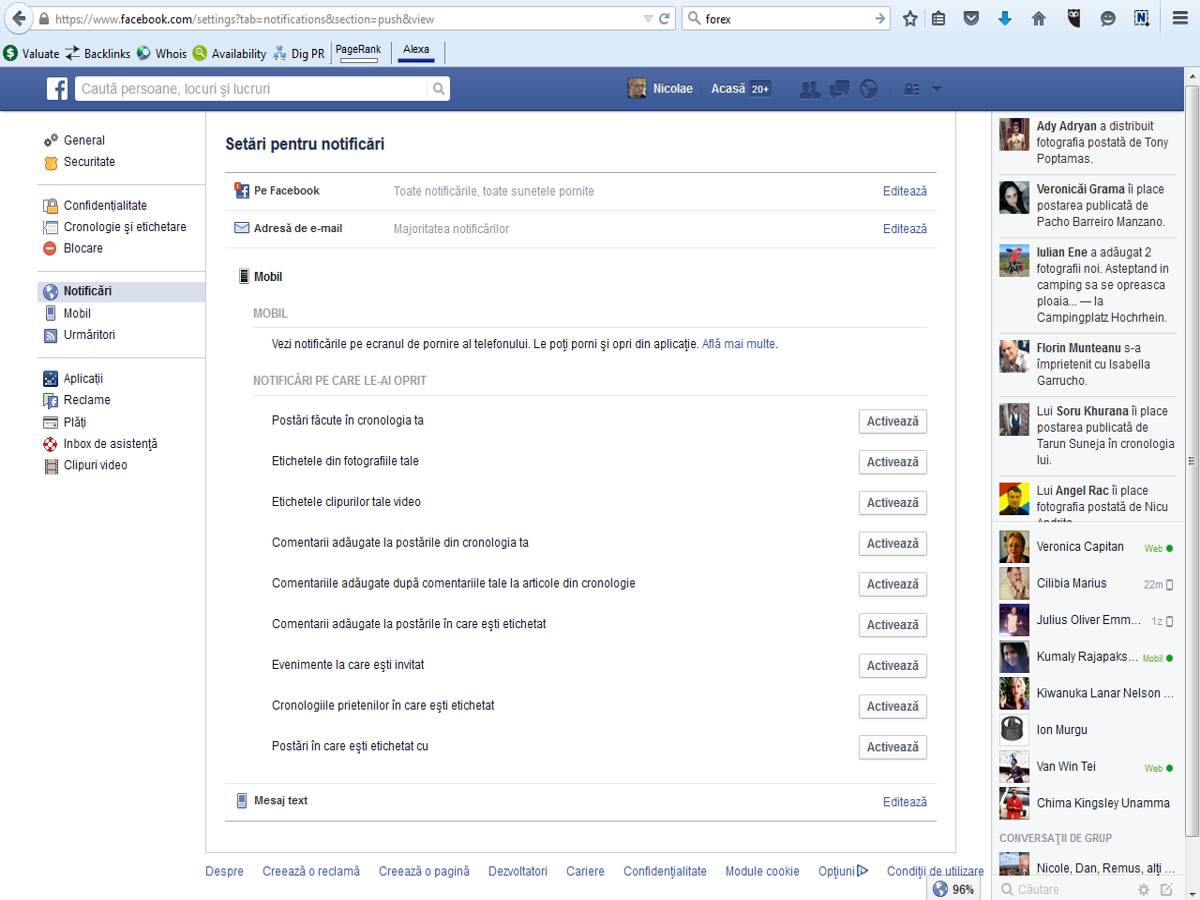The height and width of the screenshot is (900, 1200).
Task: Open messages icon in top bar
Action: 839,89
